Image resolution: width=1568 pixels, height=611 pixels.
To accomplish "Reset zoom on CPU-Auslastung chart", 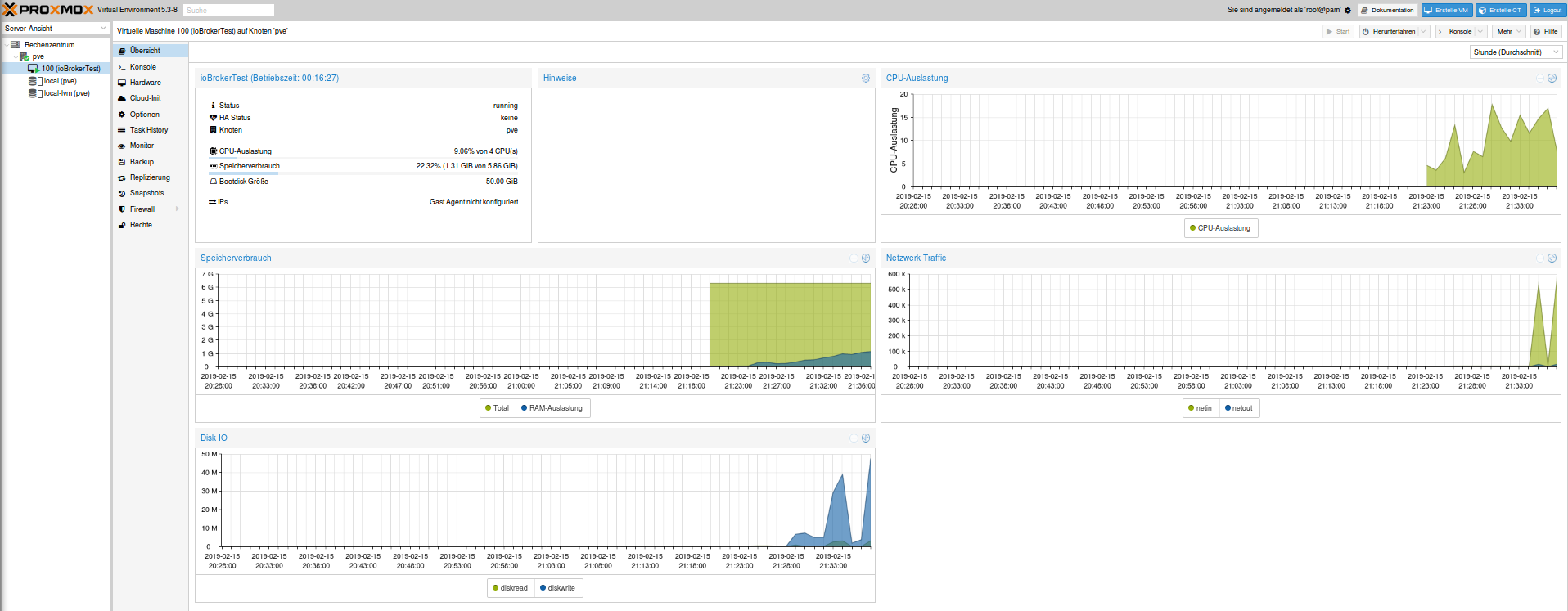I will pos(1552,79).
